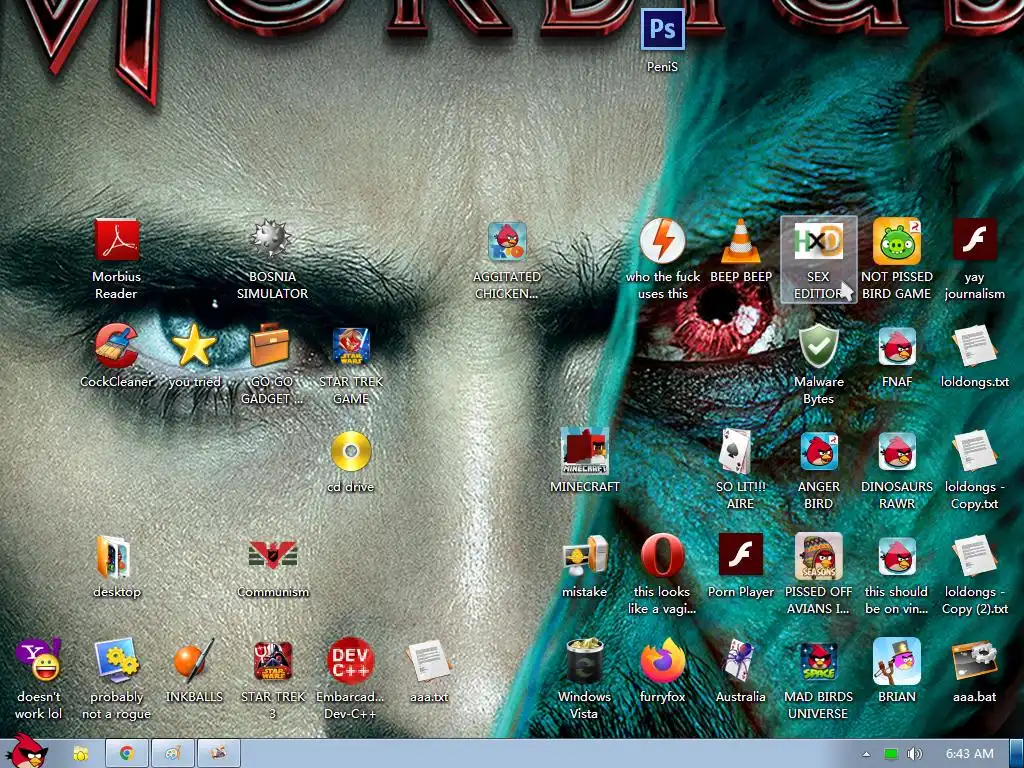Open SO LIT!!! AIRE cards icon
Viewport: 1024px width, 768px height.
click(737, 451)
